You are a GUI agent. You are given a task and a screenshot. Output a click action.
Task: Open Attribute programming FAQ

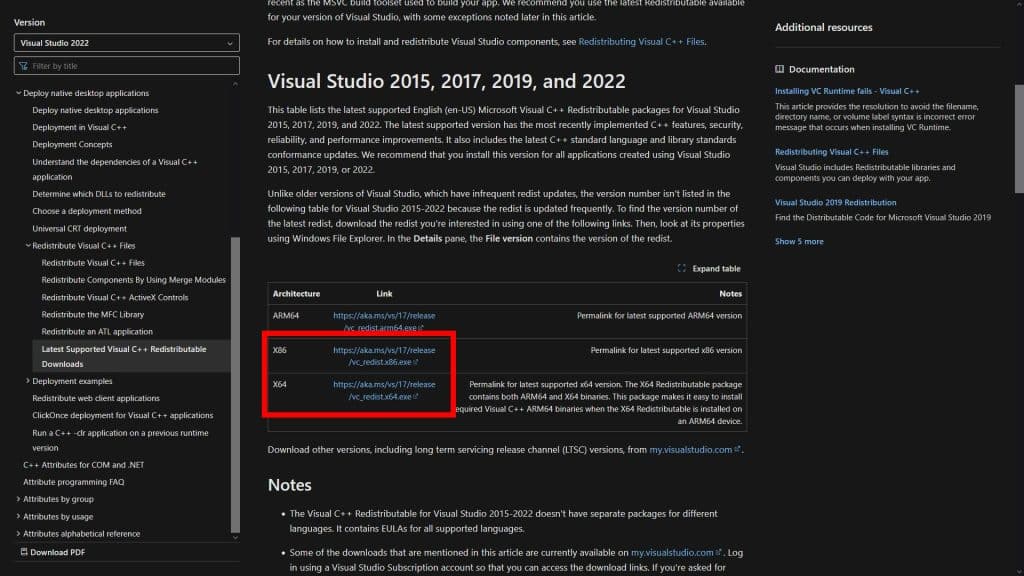tap(74, 482)
